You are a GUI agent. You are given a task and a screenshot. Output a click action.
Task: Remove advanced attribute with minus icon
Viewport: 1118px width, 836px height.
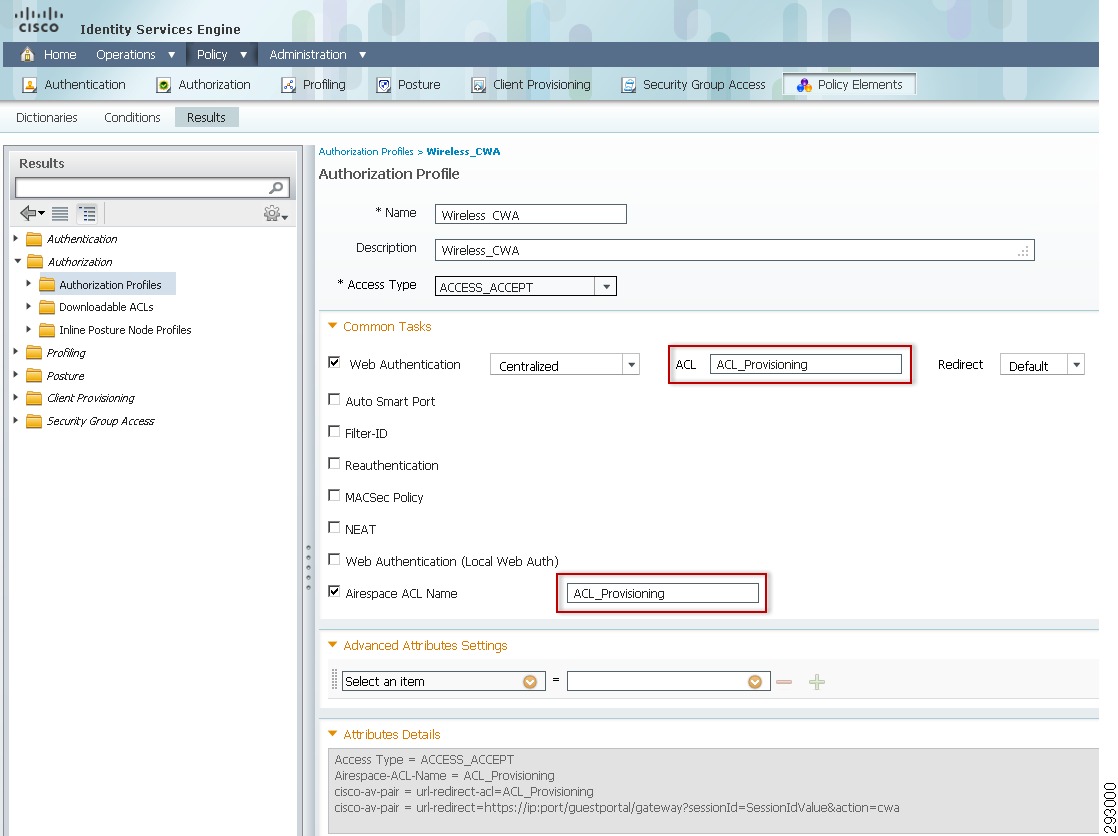click(784, 682)
